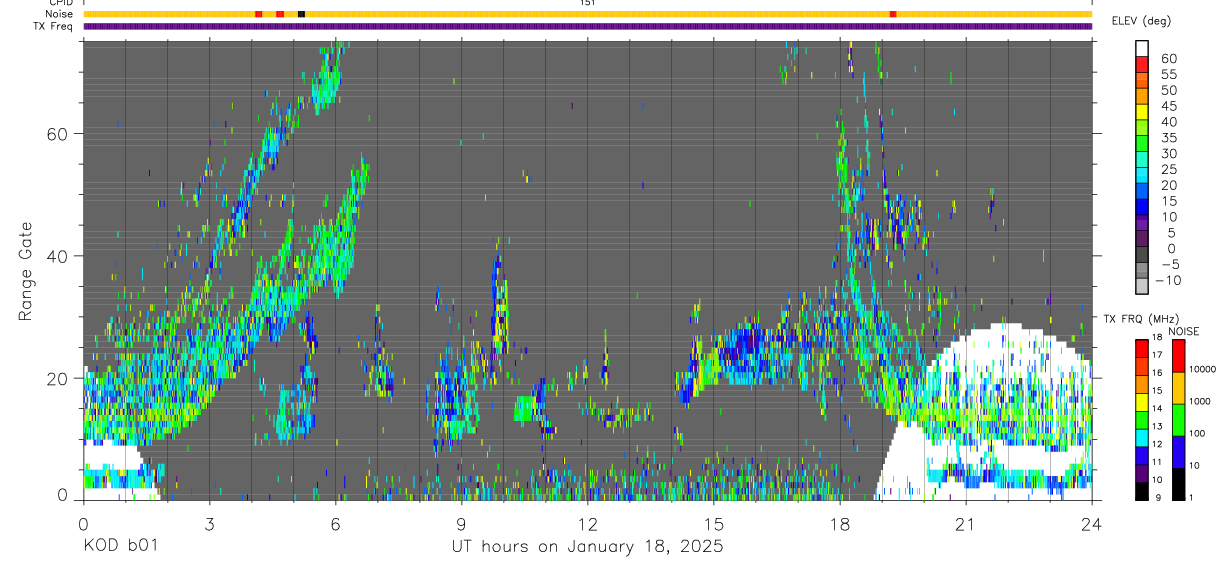The height and width of the screenshot is (567, 1228).
Task: Click the 3 tick label on the UT hours axis
Action: pyautogui.click(x=209, y=523)
